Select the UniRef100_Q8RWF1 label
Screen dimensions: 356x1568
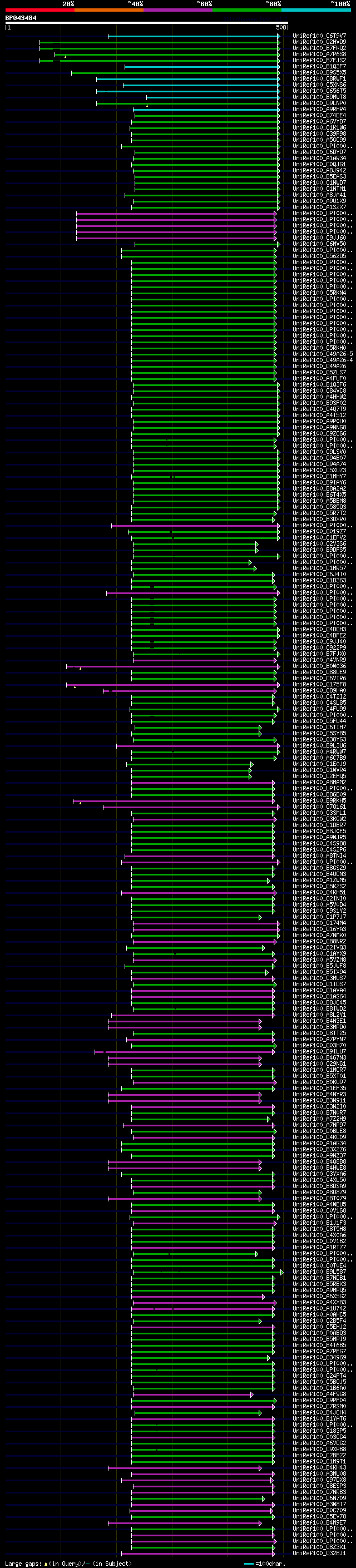[x=319, y=78]
